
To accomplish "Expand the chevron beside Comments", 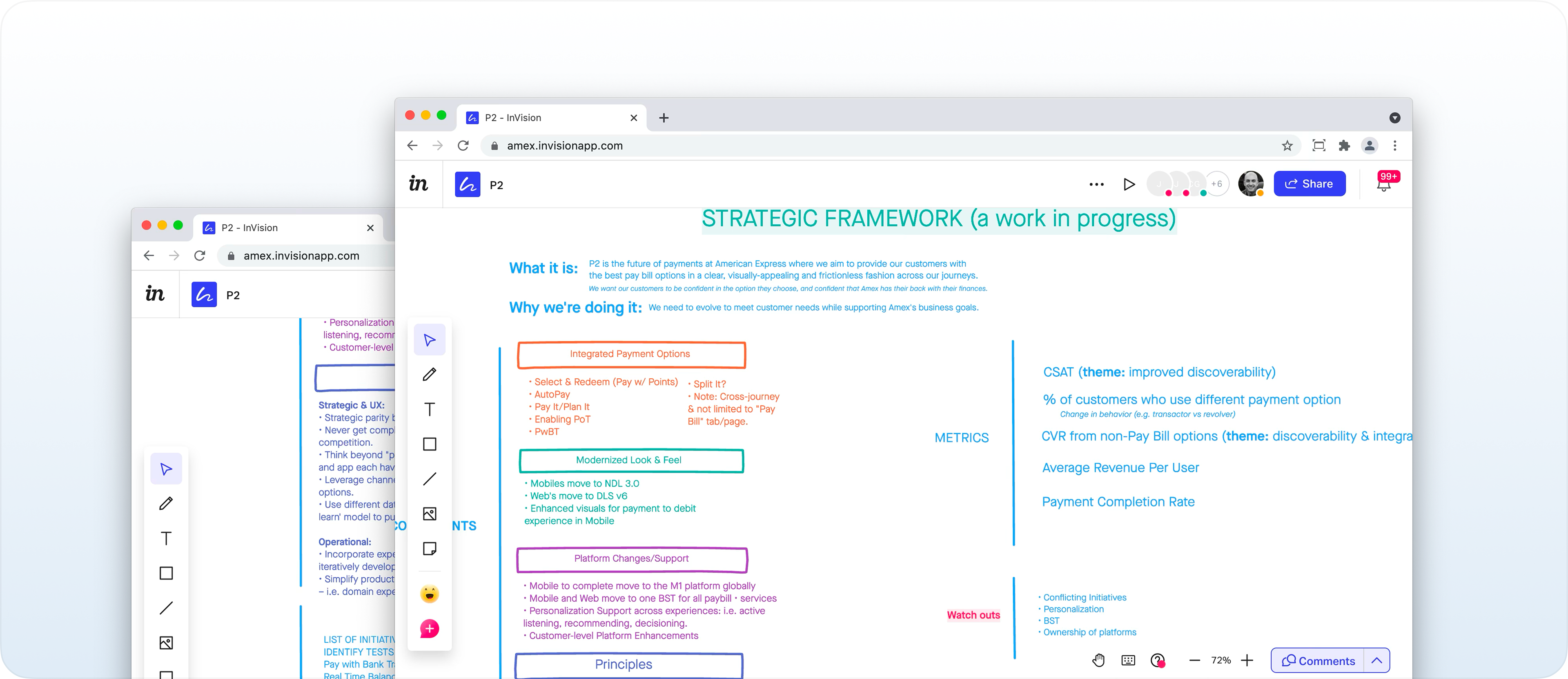I will click(x=1376, y=661).
